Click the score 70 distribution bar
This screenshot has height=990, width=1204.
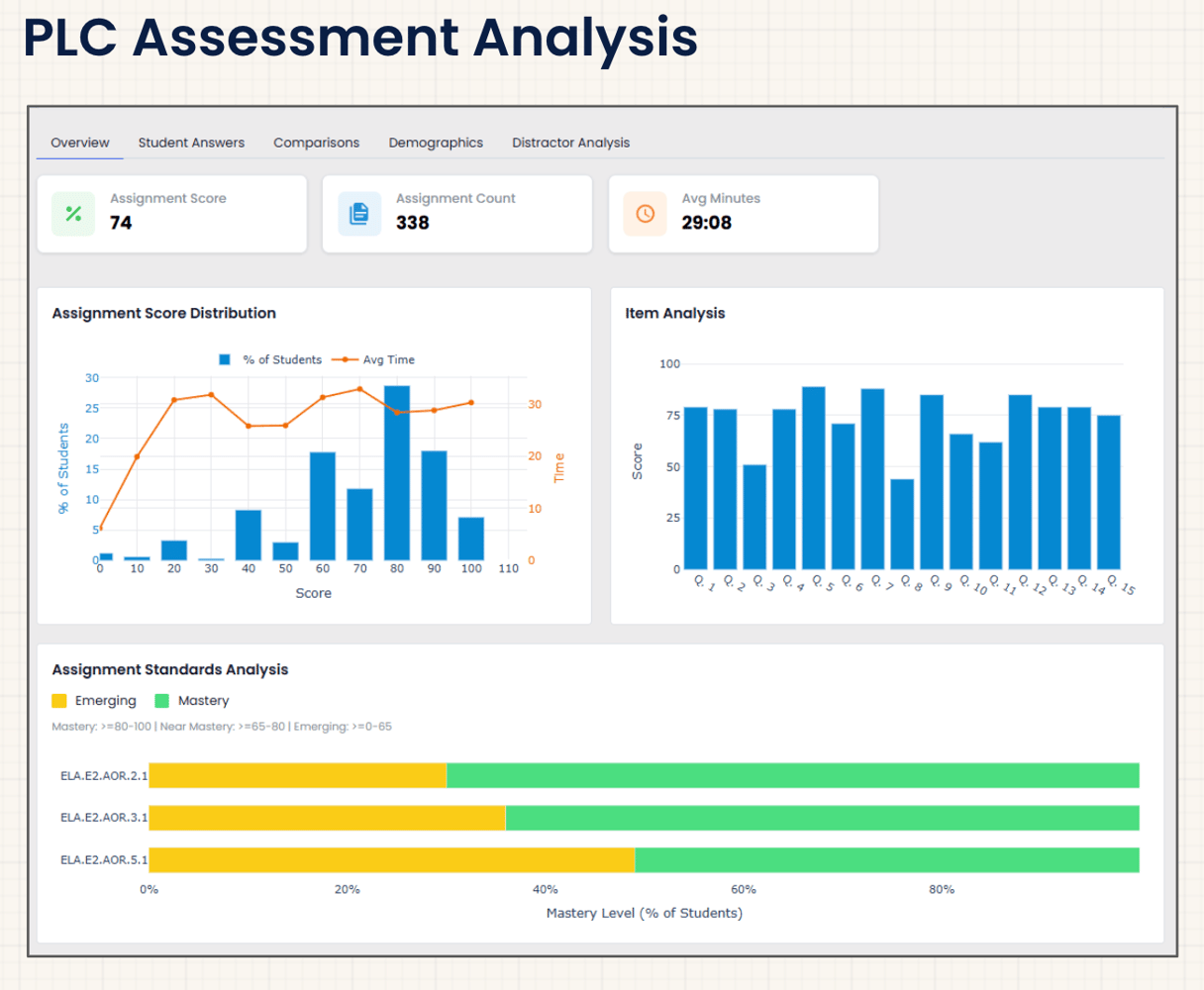point(359,525)
